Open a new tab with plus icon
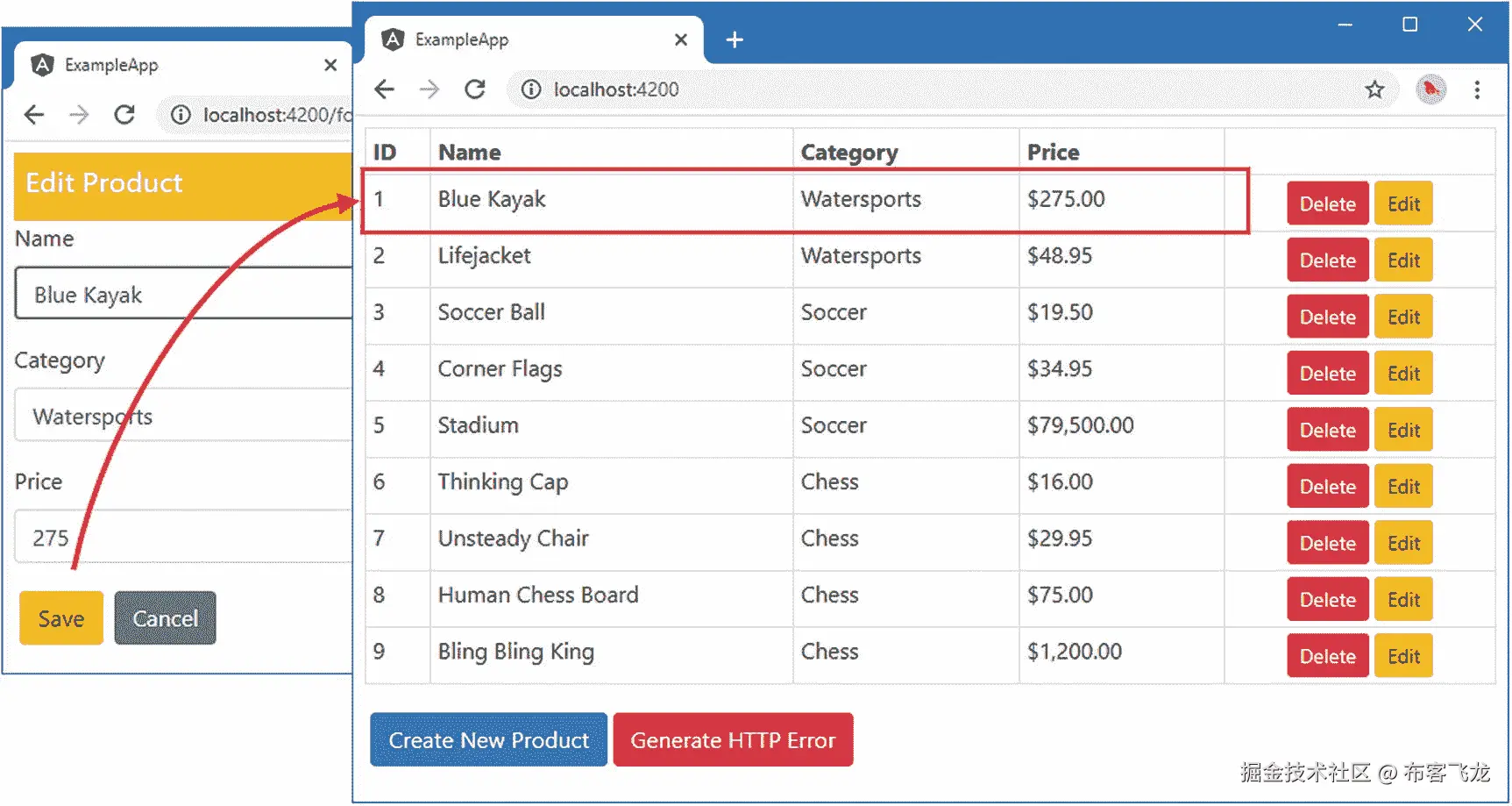This screenshot has height=806, width=1512. [x=735, y=40]
